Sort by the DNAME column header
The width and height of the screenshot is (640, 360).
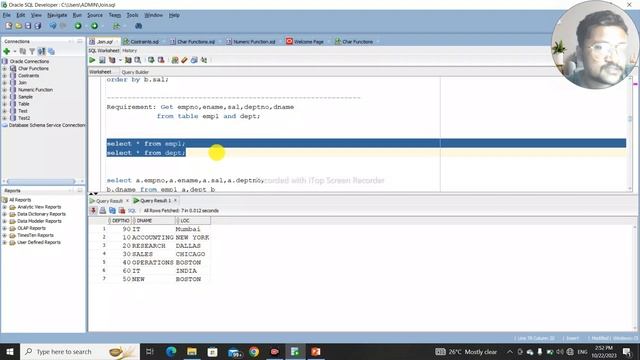[x=153, y=220]
